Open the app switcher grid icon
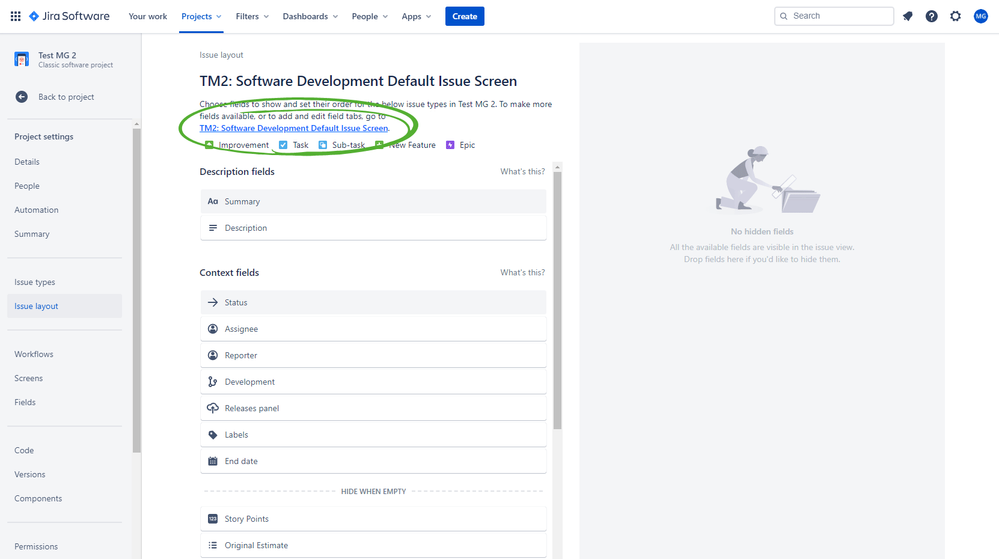The image size is (999, 559). 15,16
